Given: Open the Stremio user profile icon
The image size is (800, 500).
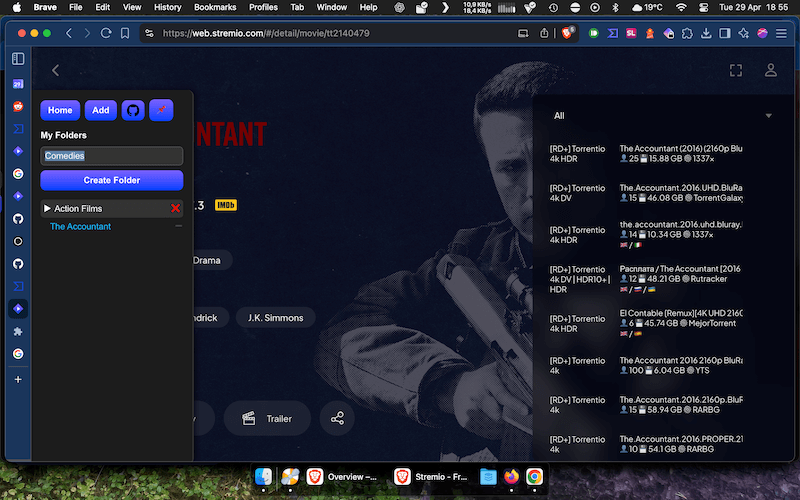Looking at the screenshot, I should click(770, 70).
